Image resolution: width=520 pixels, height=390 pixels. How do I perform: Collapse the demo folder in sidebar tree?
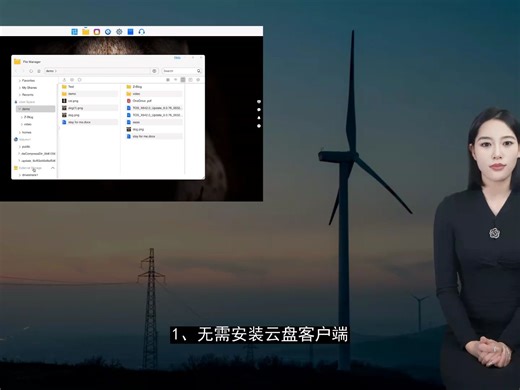tap(20, 109)
